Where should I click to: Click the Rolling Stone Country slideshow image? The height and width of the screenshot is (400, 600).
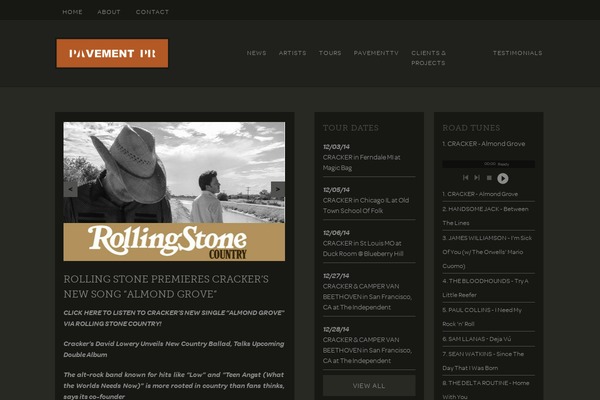pos(174,191)
